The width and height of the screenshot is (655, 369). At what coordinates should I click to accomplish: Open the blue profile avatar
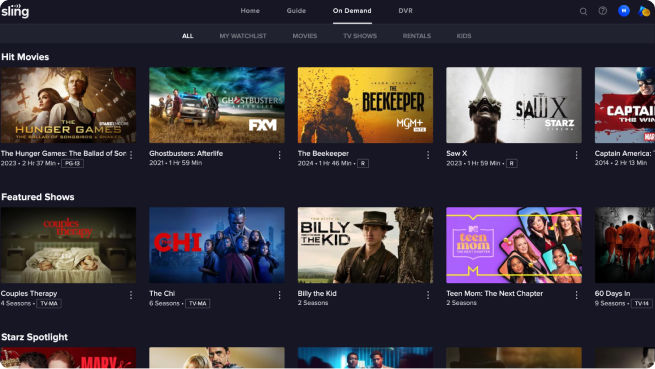point(624,11)
